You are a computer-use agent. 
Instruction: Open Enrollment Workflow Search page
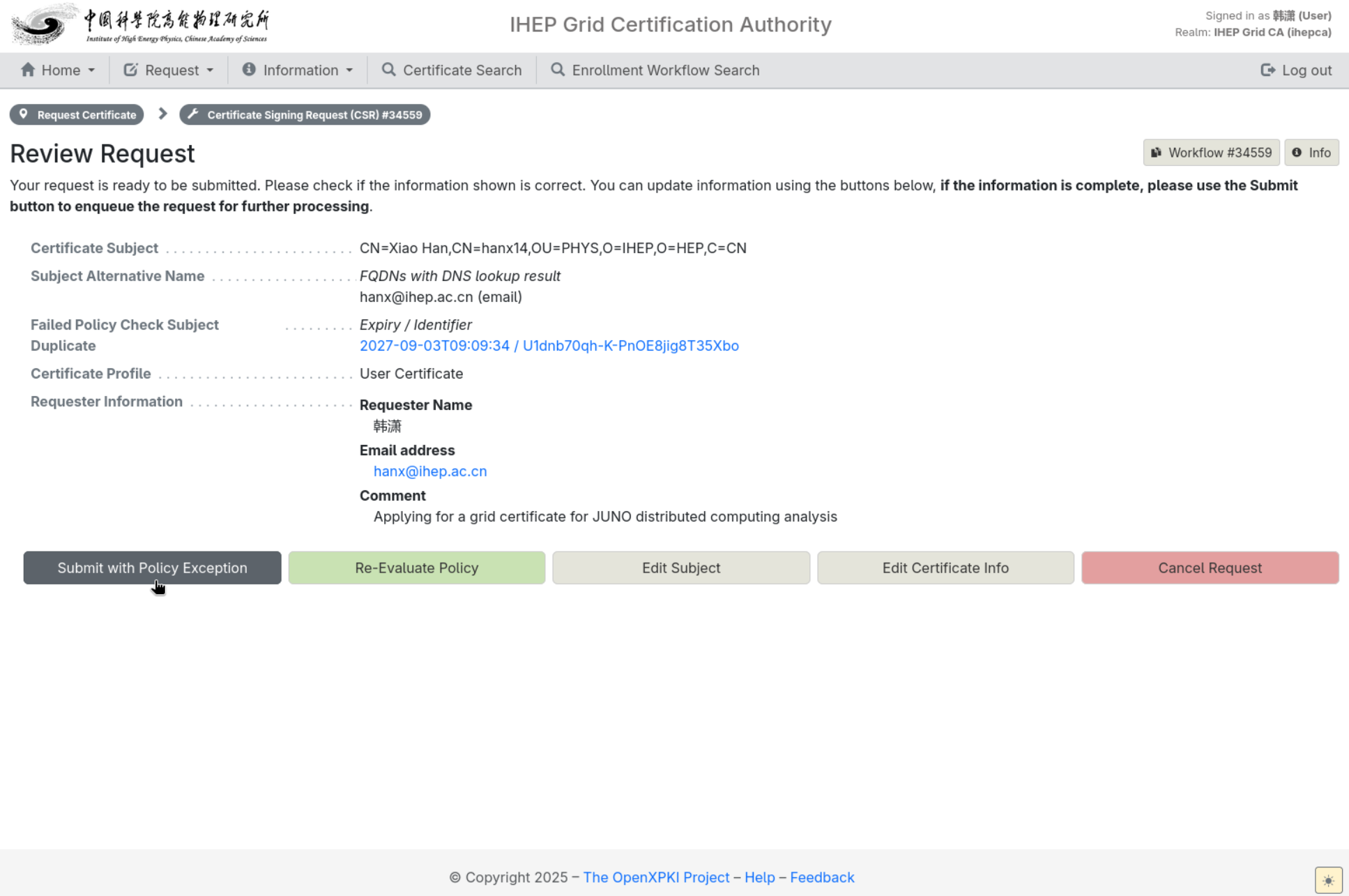[655, 70]
